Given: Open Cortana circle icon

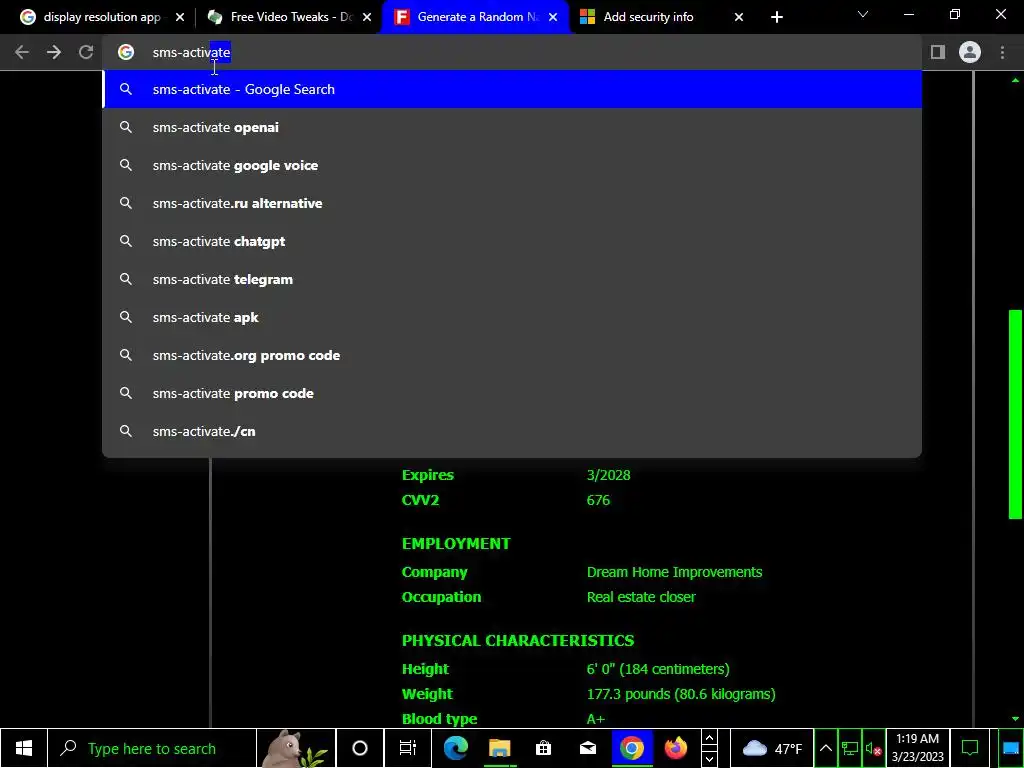Looking at the screenshot, I should pos(360,748).
